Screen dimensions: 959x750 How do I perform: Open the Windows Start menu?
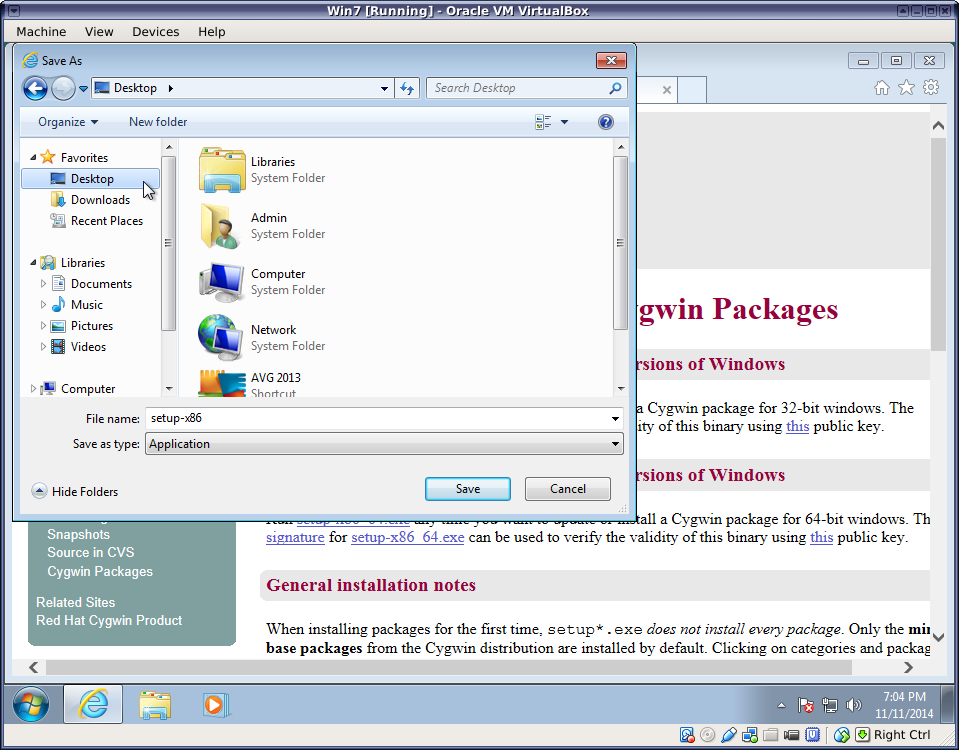click(31, 705)
